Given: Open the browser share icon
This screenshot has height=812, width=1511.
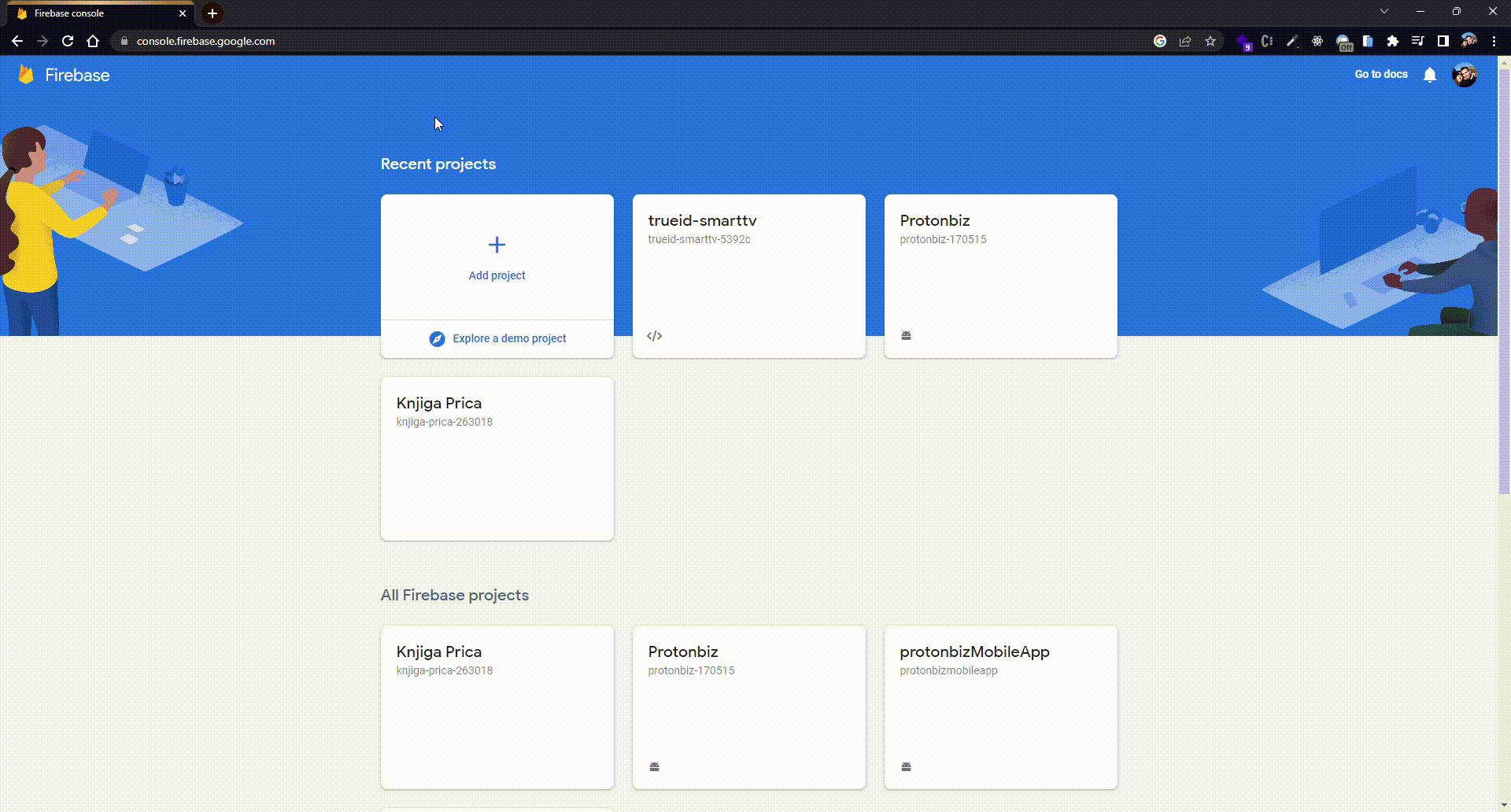Looking at the screenshot, I should tap(1185, 41).
